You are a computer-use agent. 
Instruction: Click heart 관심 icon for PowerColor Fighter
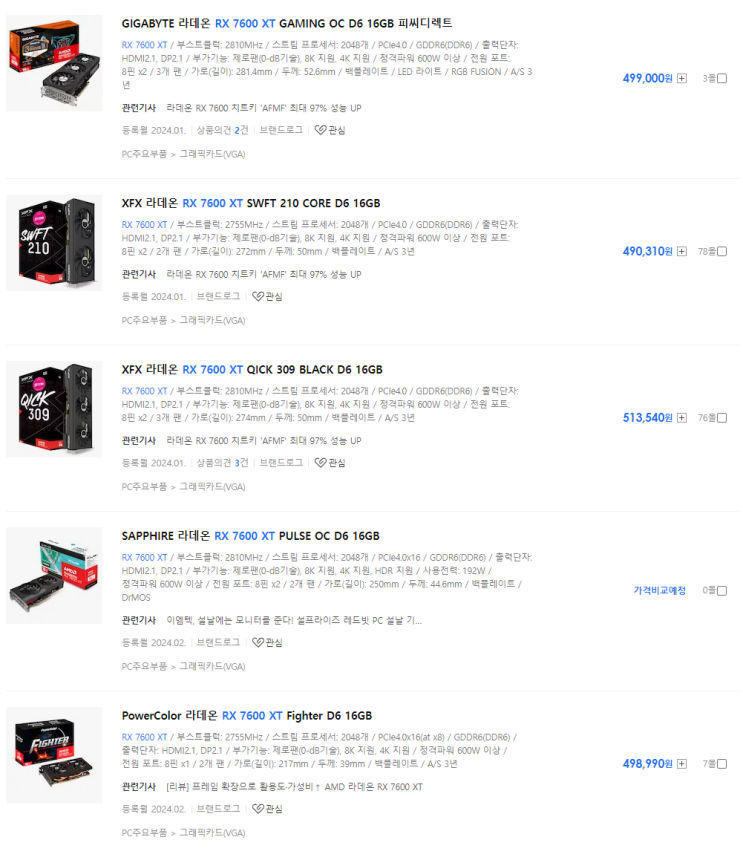(258, 808)
